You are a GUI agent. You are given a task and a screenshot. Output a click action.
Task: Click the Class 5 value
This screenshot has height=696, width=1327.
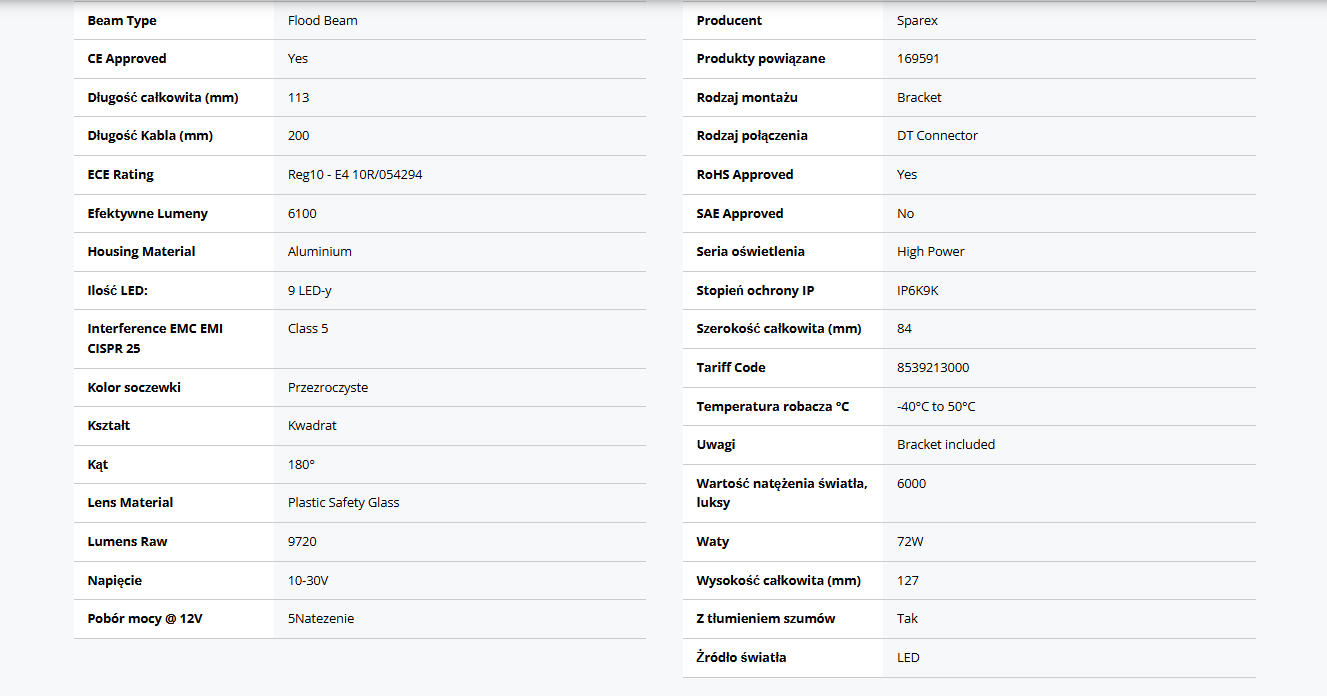[x=308, y=329]
